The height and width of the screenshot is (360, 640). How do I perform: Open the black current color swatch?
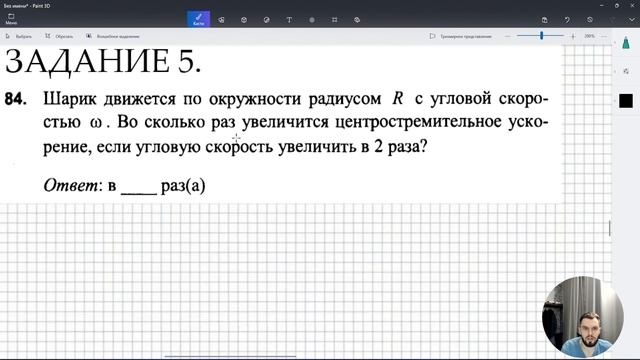point(626,101)
